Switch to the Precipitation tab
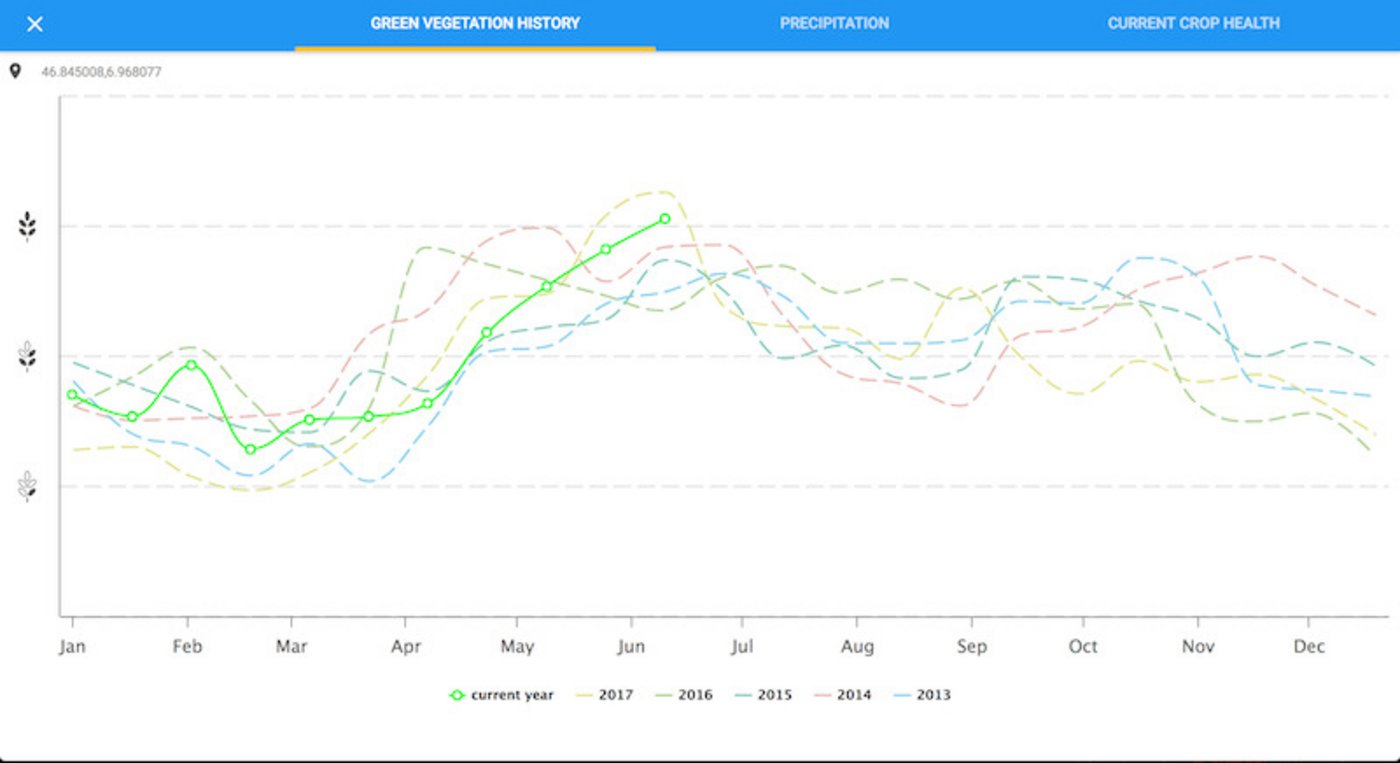Image resolution: width=1400 pixels, height=763 pixels. tap(834, 24)
